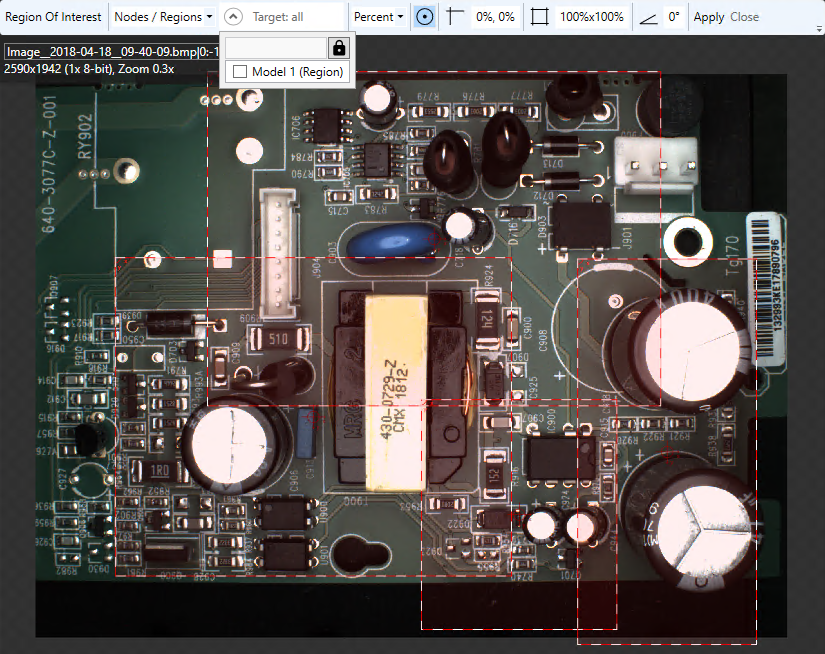
Task: Click the region size rectangle icon
Action: (x=540, y=17)
